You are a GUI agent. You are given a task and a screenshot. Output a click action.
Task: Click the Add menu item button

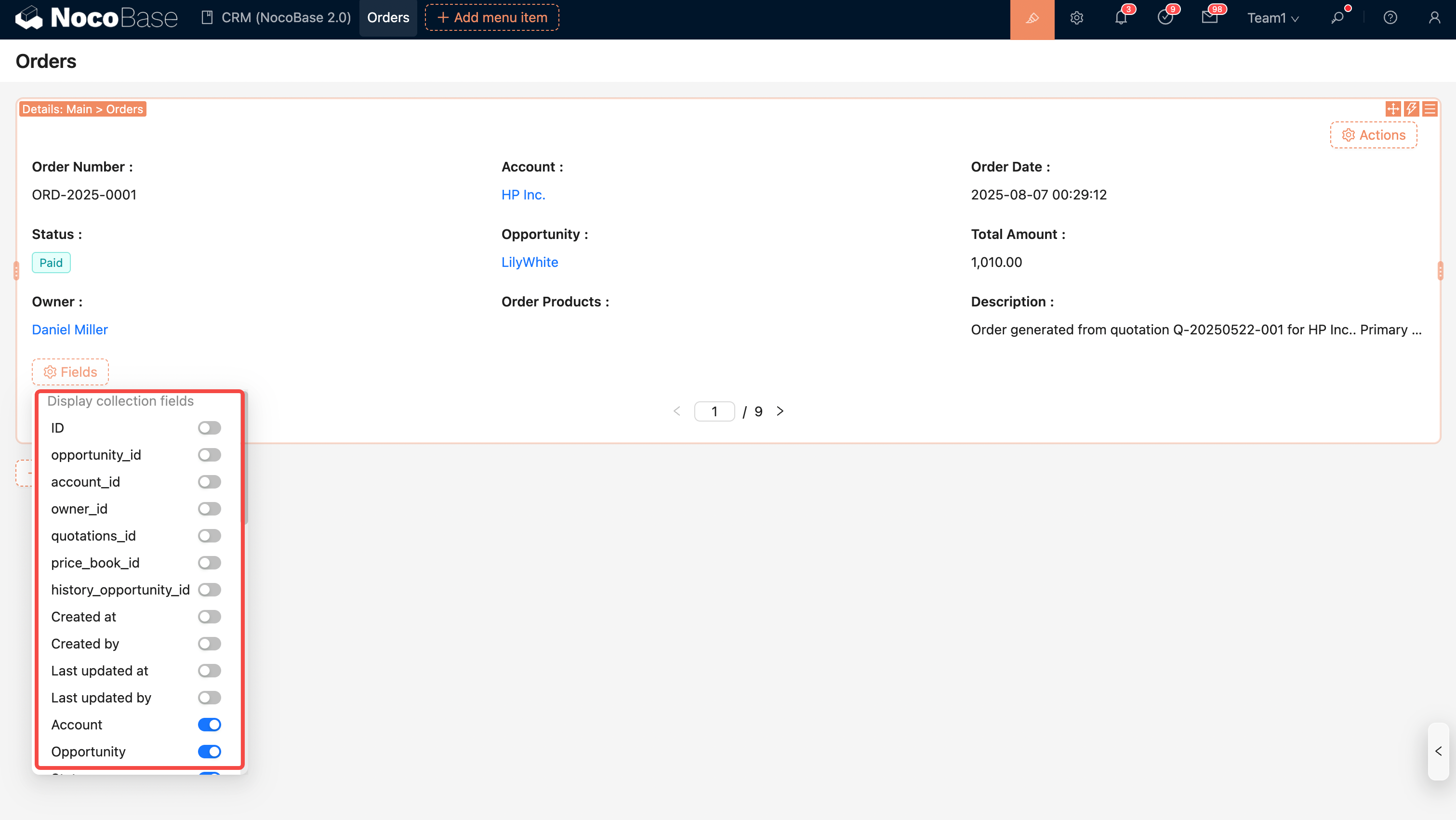click(492, 17)
